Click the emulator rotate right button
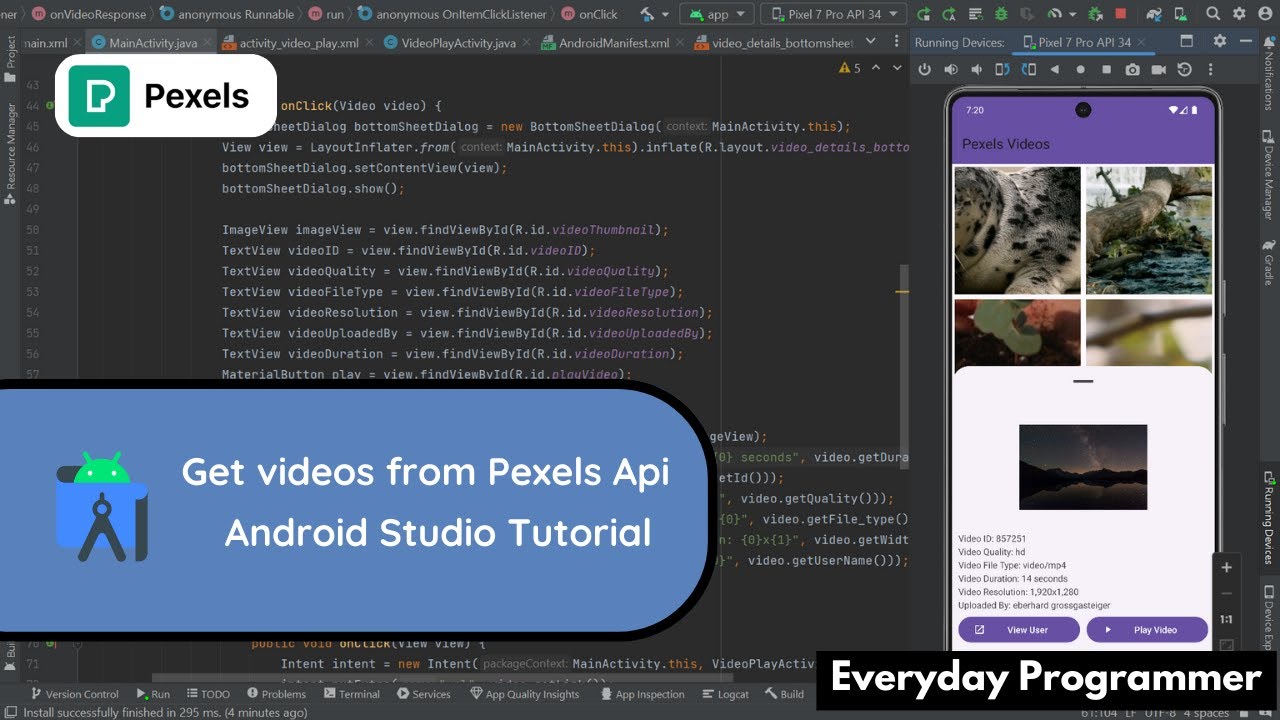 pyautogui.click(x=1028, y=69)
